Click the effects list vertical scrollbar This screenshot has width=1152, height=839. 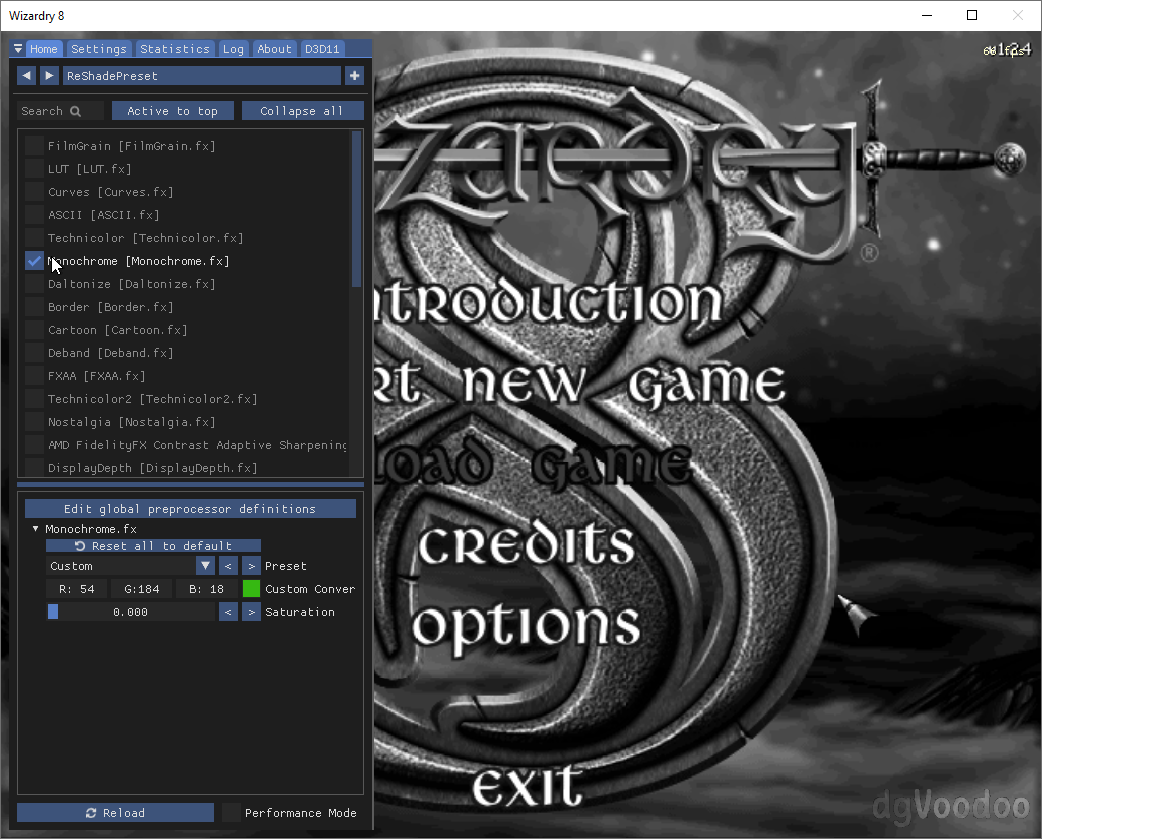click(x=357, y=208)
